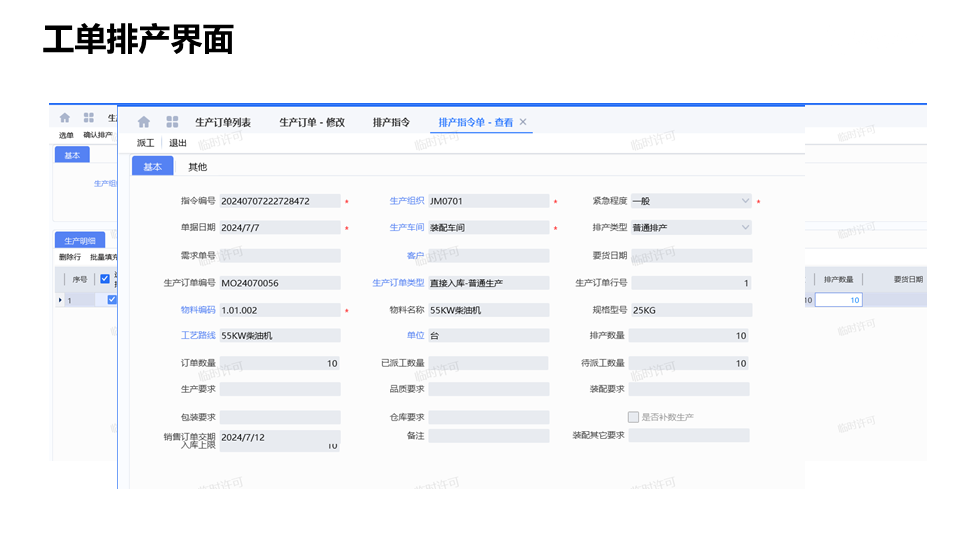Screen dimensions: 960x540
Task: Open the 生产订单 - 修改 tab
Action: tap(312, 122)
